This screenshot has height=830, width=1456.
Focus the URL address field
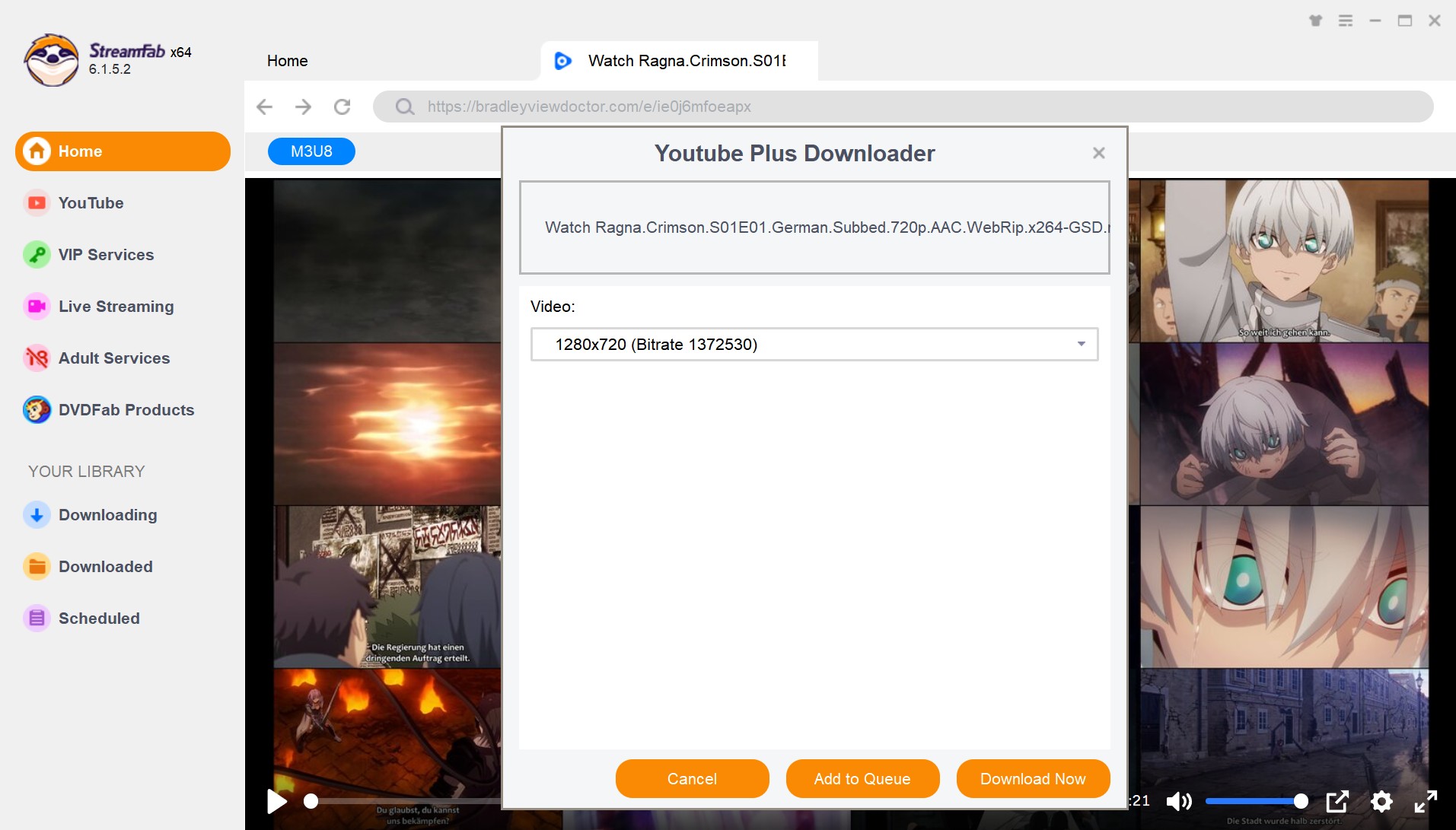click(x=903, y=107)
